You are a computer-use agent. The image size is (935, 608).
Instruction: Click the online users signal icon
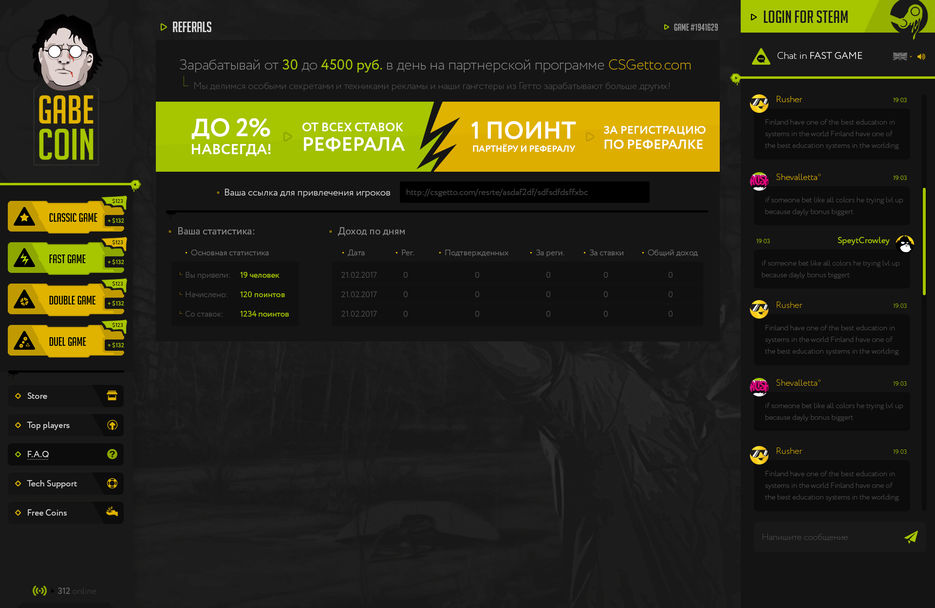(x=39, y=591)
